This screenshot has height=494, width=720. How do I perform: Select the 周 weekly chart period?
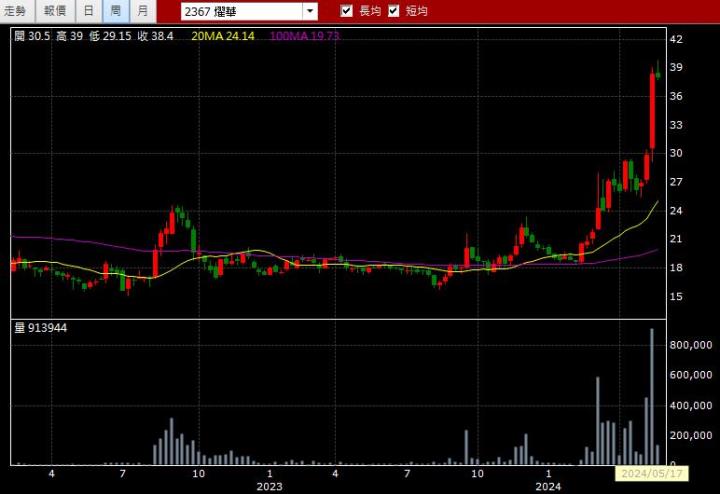click(x=116, y=11)
